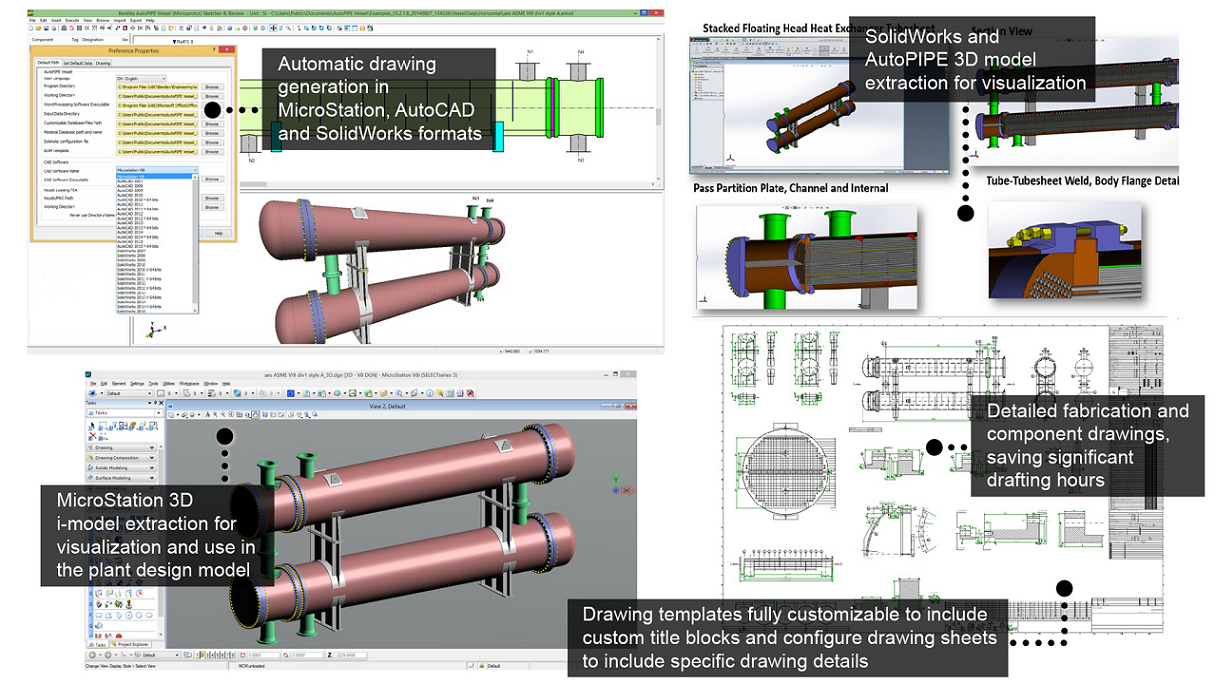Open active level Default dropdown in MicroStation toolbar

[129, 393]
